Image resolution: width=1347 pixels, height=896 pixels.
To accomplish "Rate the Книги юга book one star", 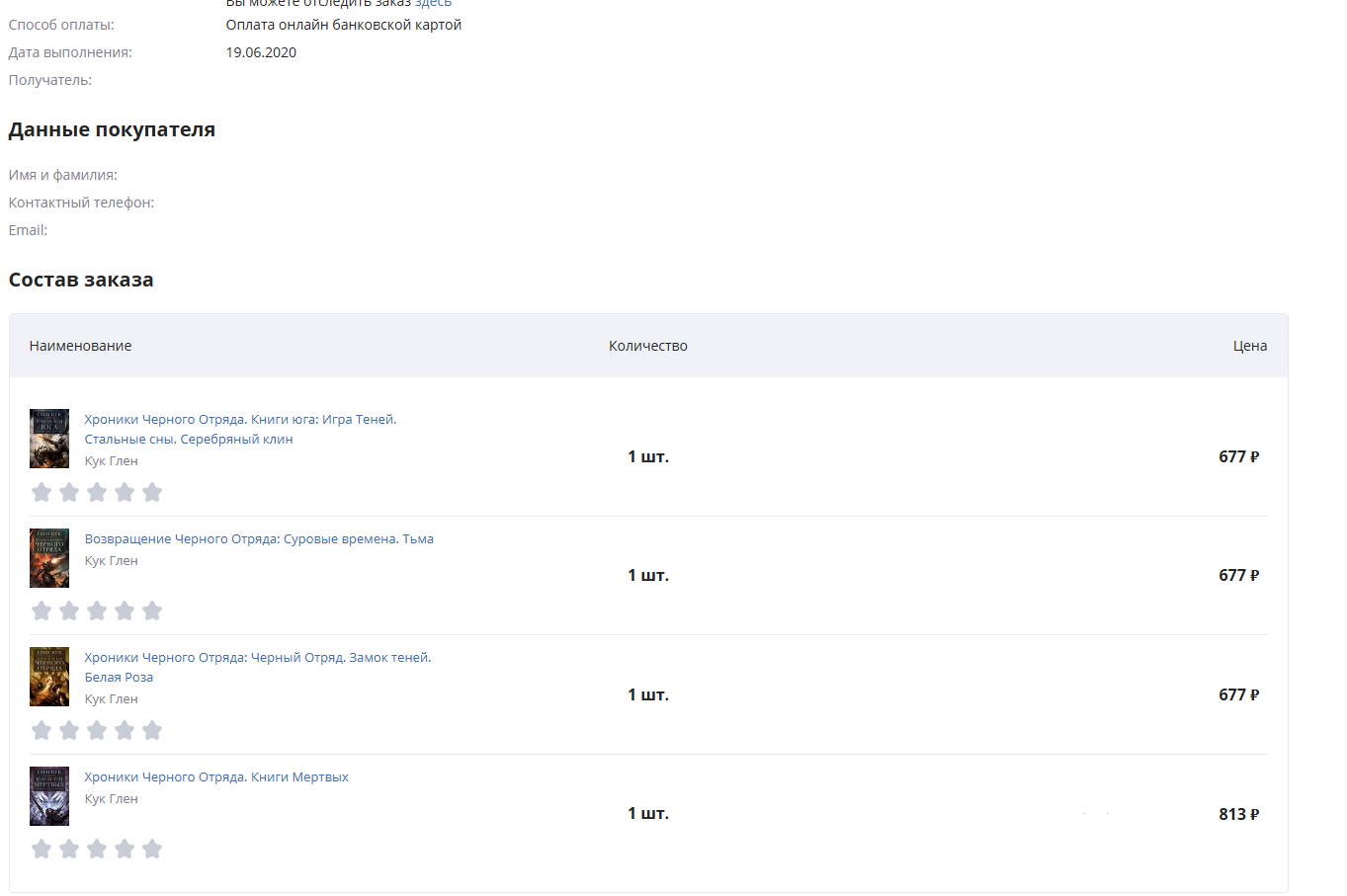I will click(42, 492).
